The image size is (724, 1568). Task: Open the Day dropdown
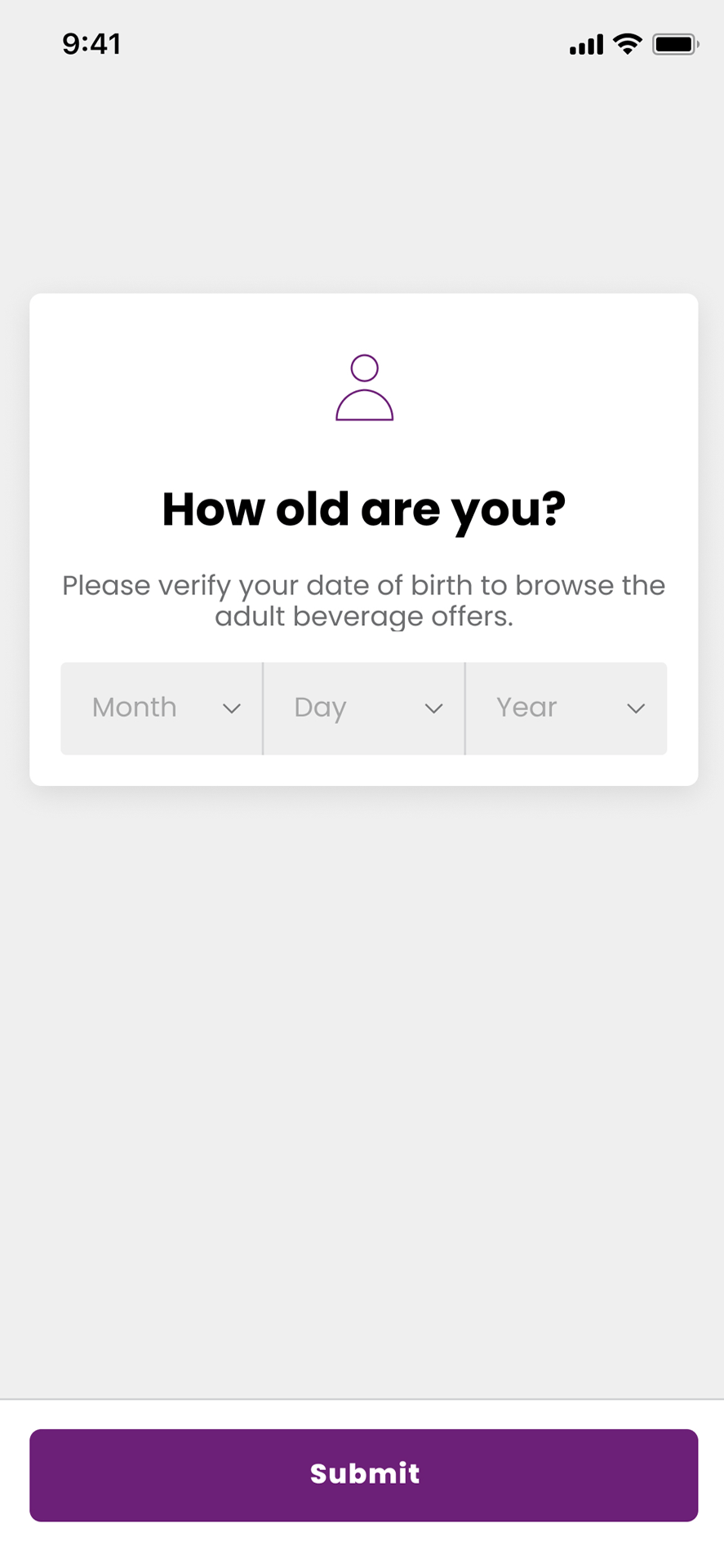point(364,708)
